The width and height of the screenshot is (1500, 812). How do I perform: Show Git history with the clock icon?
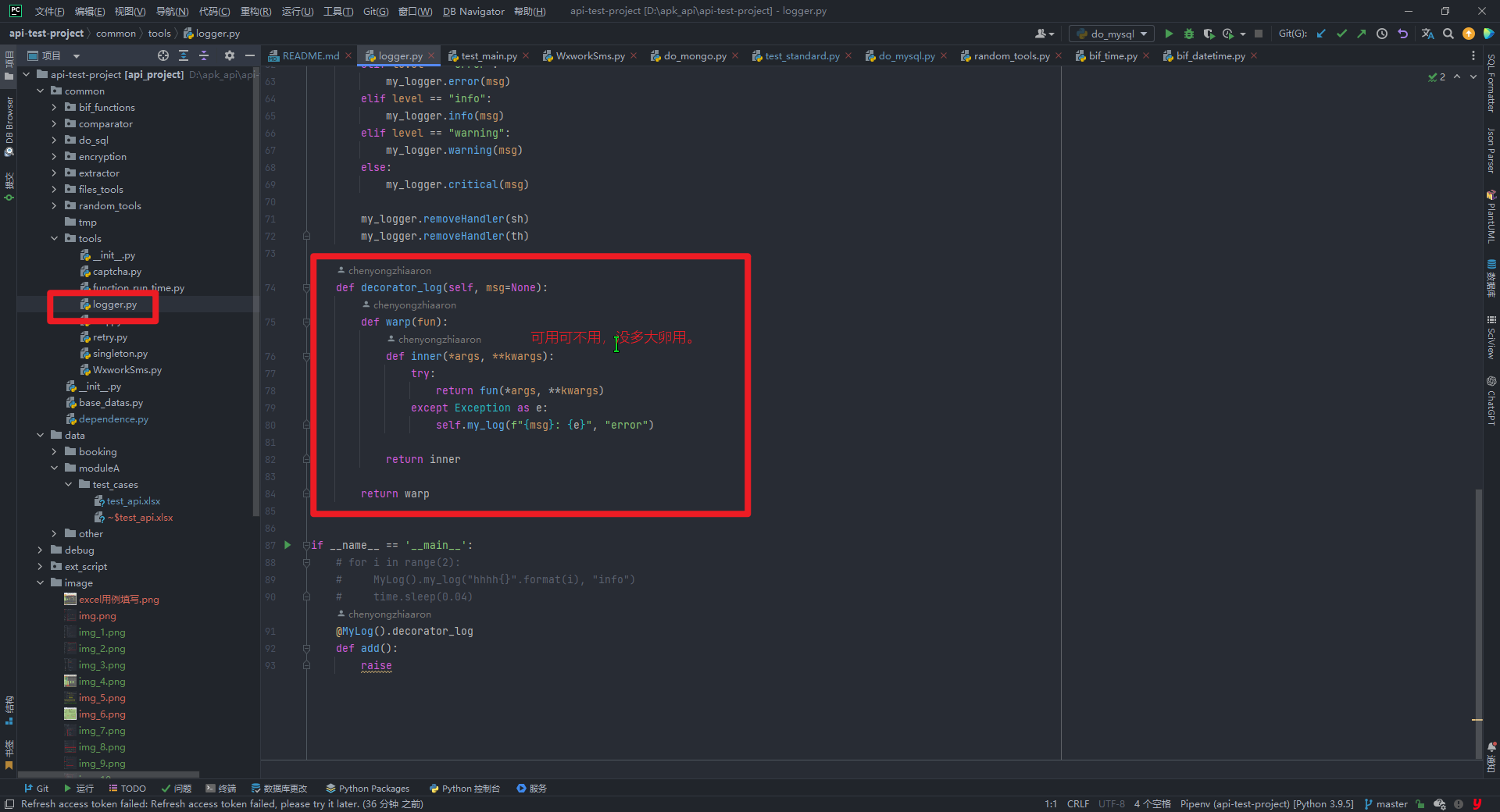pyautogui.click(x=1382, y=34)
